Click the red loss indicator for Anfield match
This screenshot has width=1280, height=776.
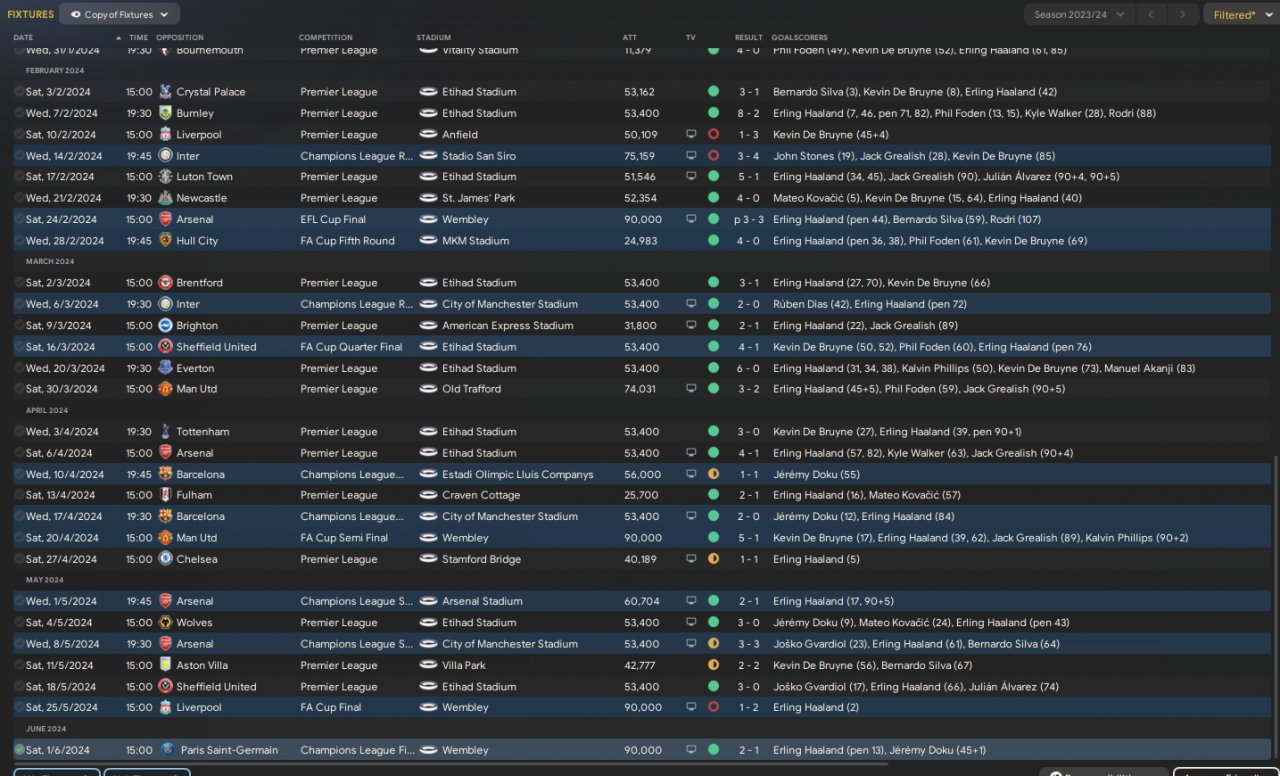(713, 135)
